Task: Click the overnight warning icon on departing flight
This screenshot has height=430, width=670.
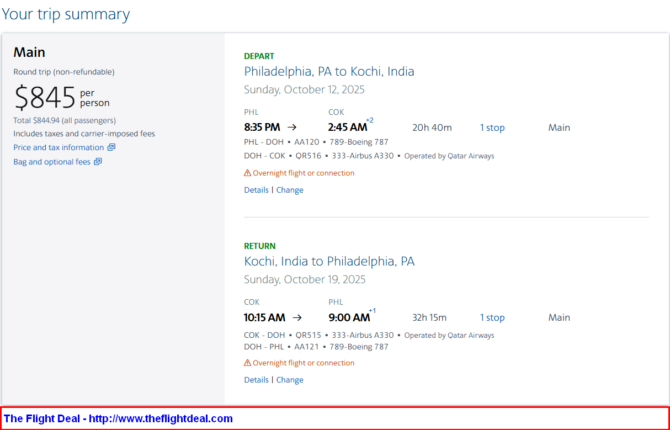Action: click(247, 173)
